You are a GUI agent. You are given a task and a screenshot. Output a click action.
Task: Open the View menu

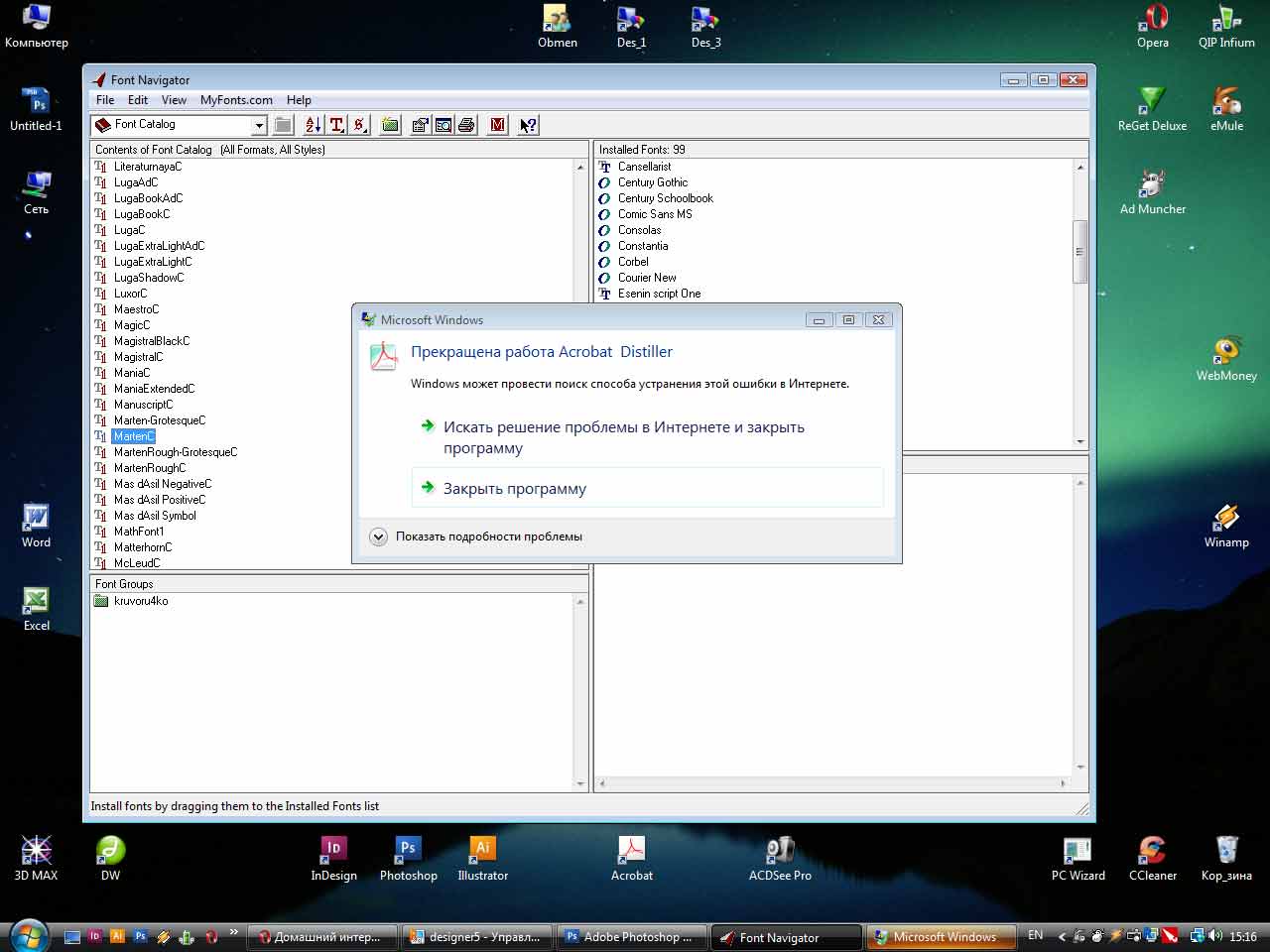[x=174, y=100]
